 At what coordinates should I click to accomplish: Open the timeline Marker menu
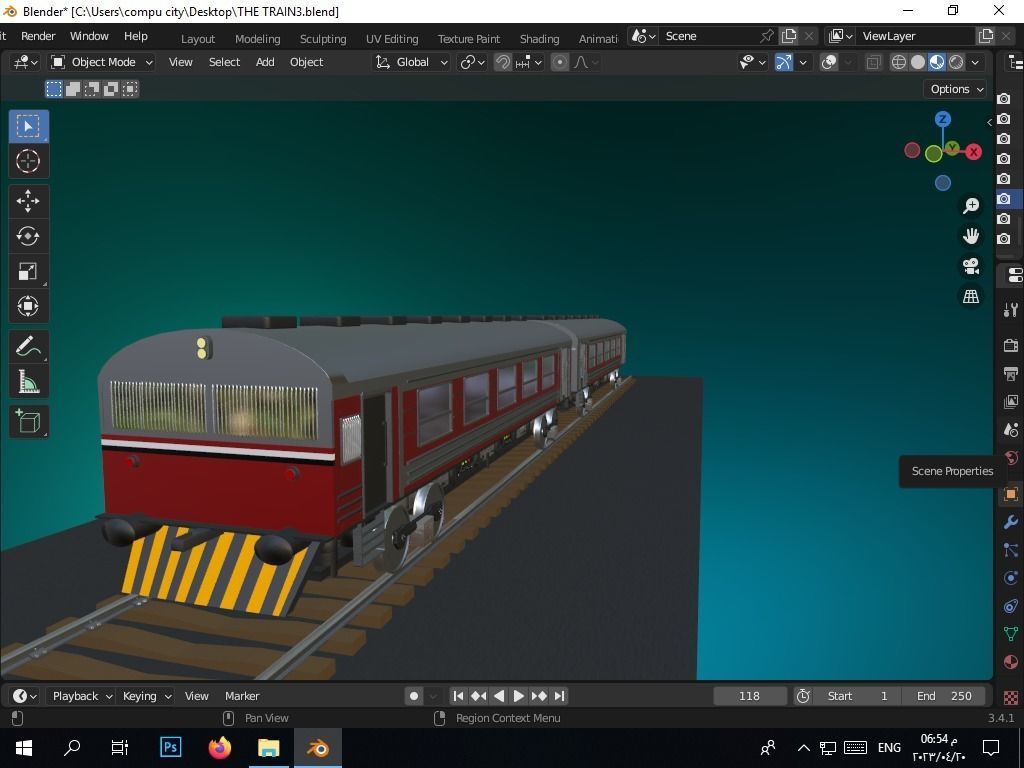point(242,696)
